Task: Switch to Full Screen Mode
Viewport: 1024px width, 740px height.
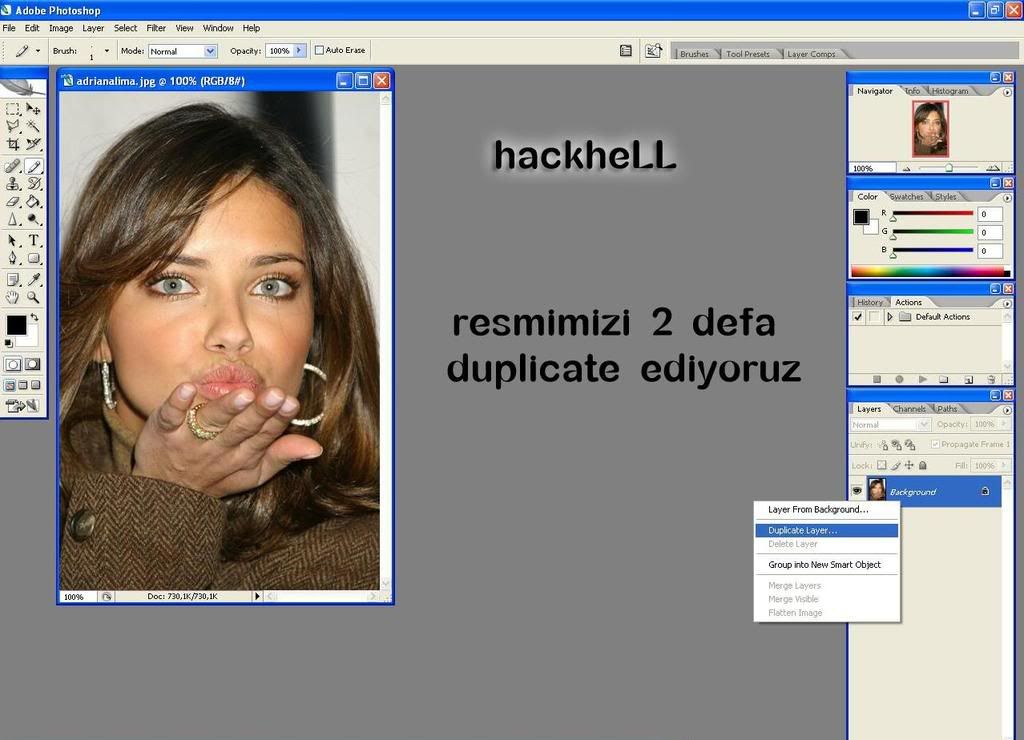Action: [36, 385]
